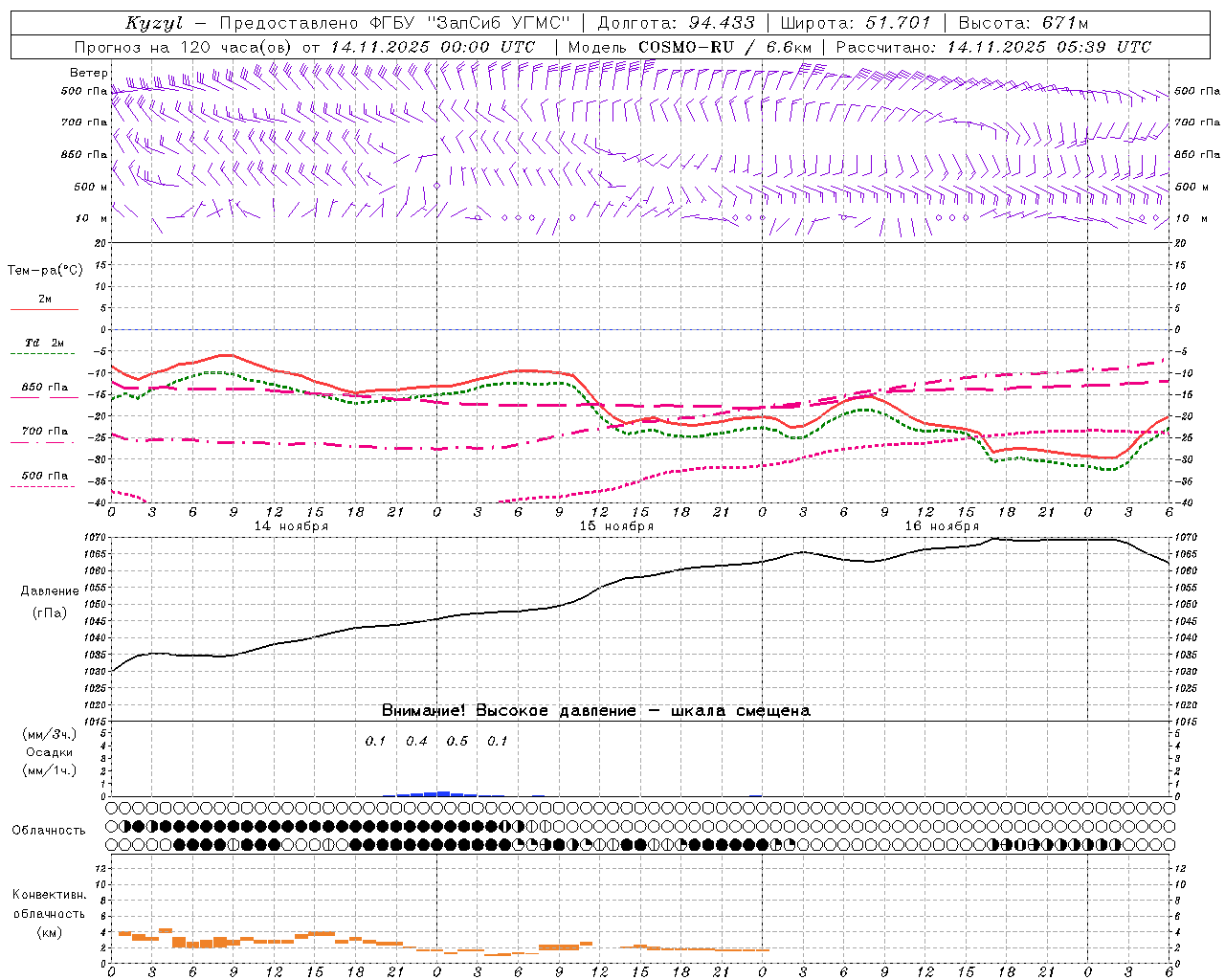Viewport: 1225px width, 980px height.
Task: Select the 'Давление' pressure panel label
Action: coord(50,591)
